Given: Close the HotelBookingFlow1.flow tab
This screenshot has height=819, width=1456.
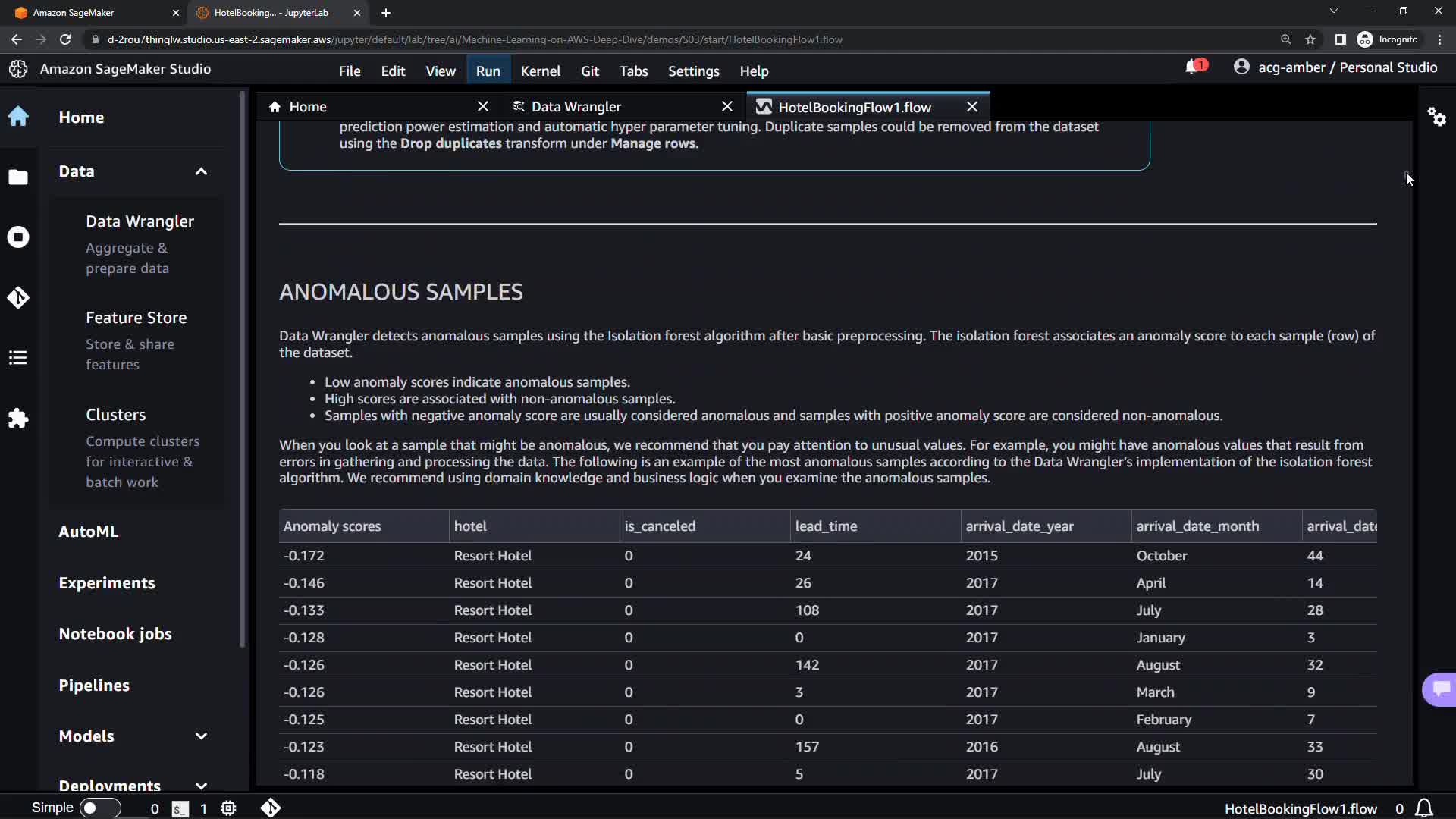Looking at the screenshot, I should [x=971, y=107].
